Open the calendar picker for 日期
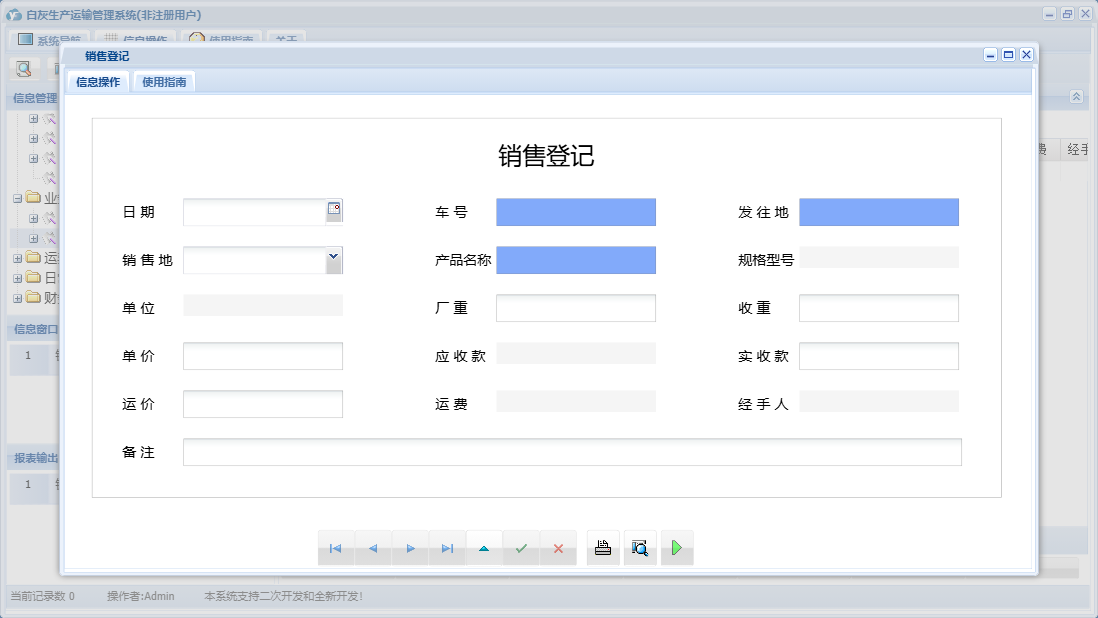Screen dimensions: 1098x618 (x=334, y=207)
